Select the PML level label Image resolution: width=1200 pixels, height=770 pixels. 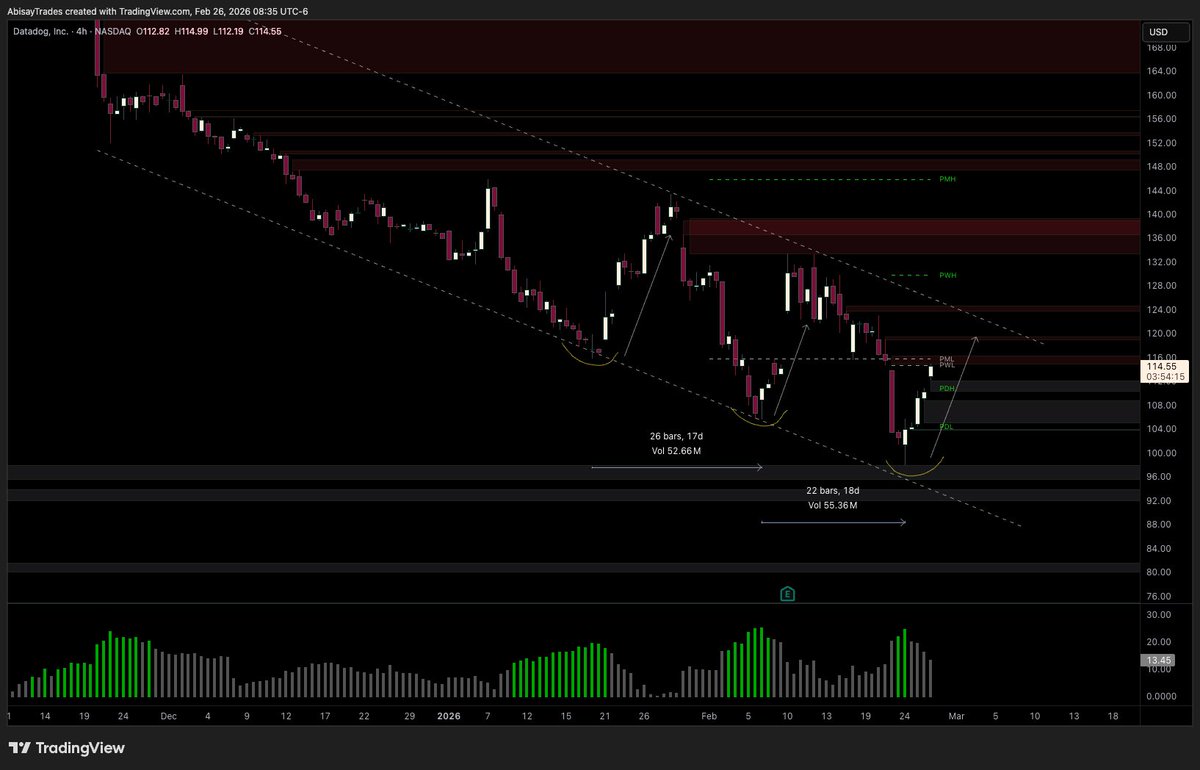pos(947,358)
